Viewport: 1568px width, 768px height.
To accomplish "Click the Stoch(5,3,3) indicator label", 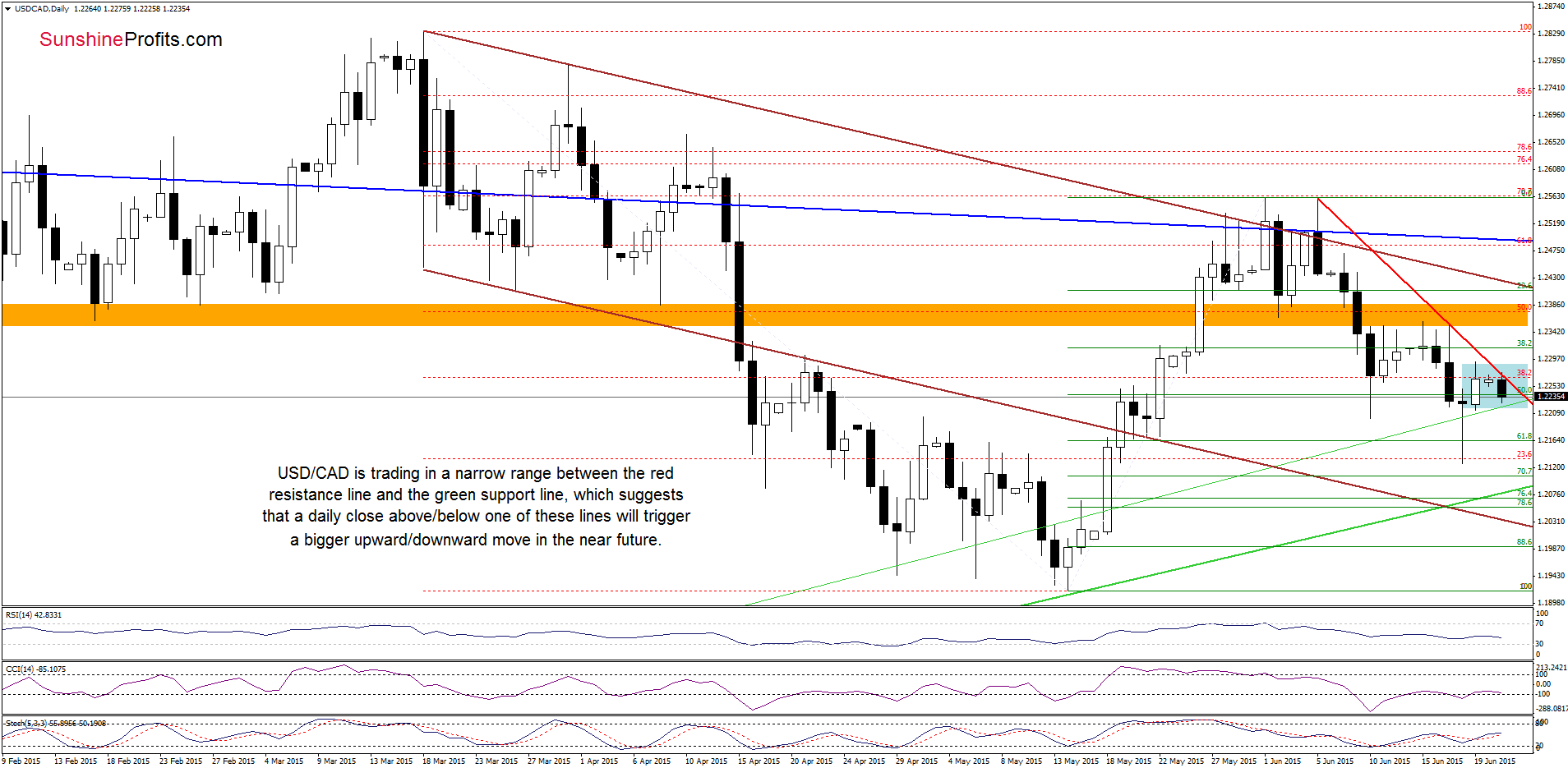I will click(56, 723).
